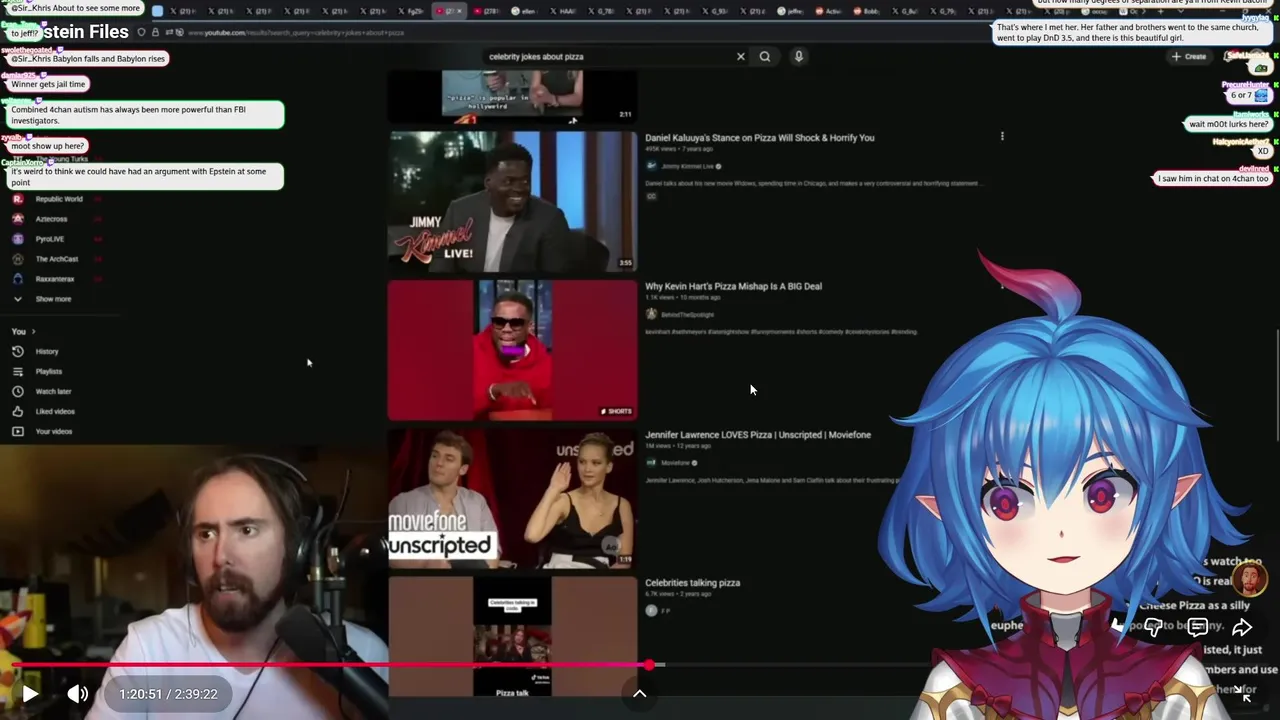Image resolution: width=1280 pixels, height=720 pixels.
Task: Click title 'Daniel Kaluuya's Stance on Pizza'
Action: (x=760, y=138)
